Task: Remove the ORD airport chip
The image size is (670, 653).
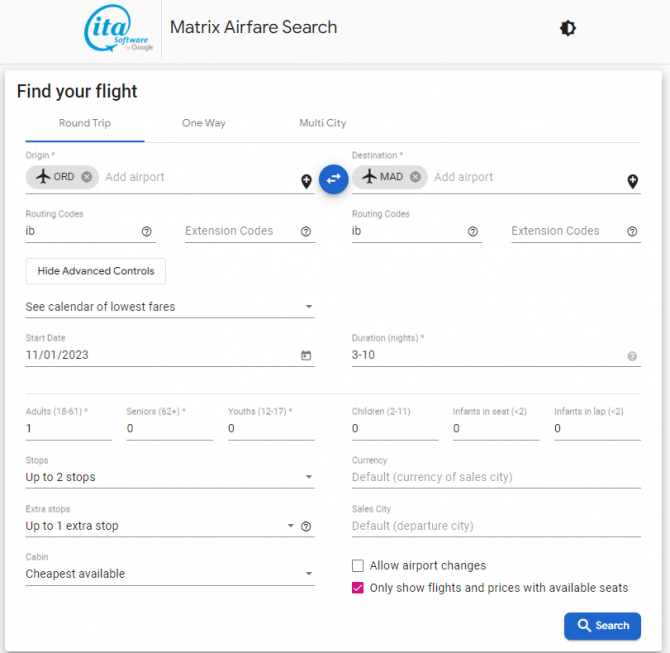Action: [x=87, y=177]
